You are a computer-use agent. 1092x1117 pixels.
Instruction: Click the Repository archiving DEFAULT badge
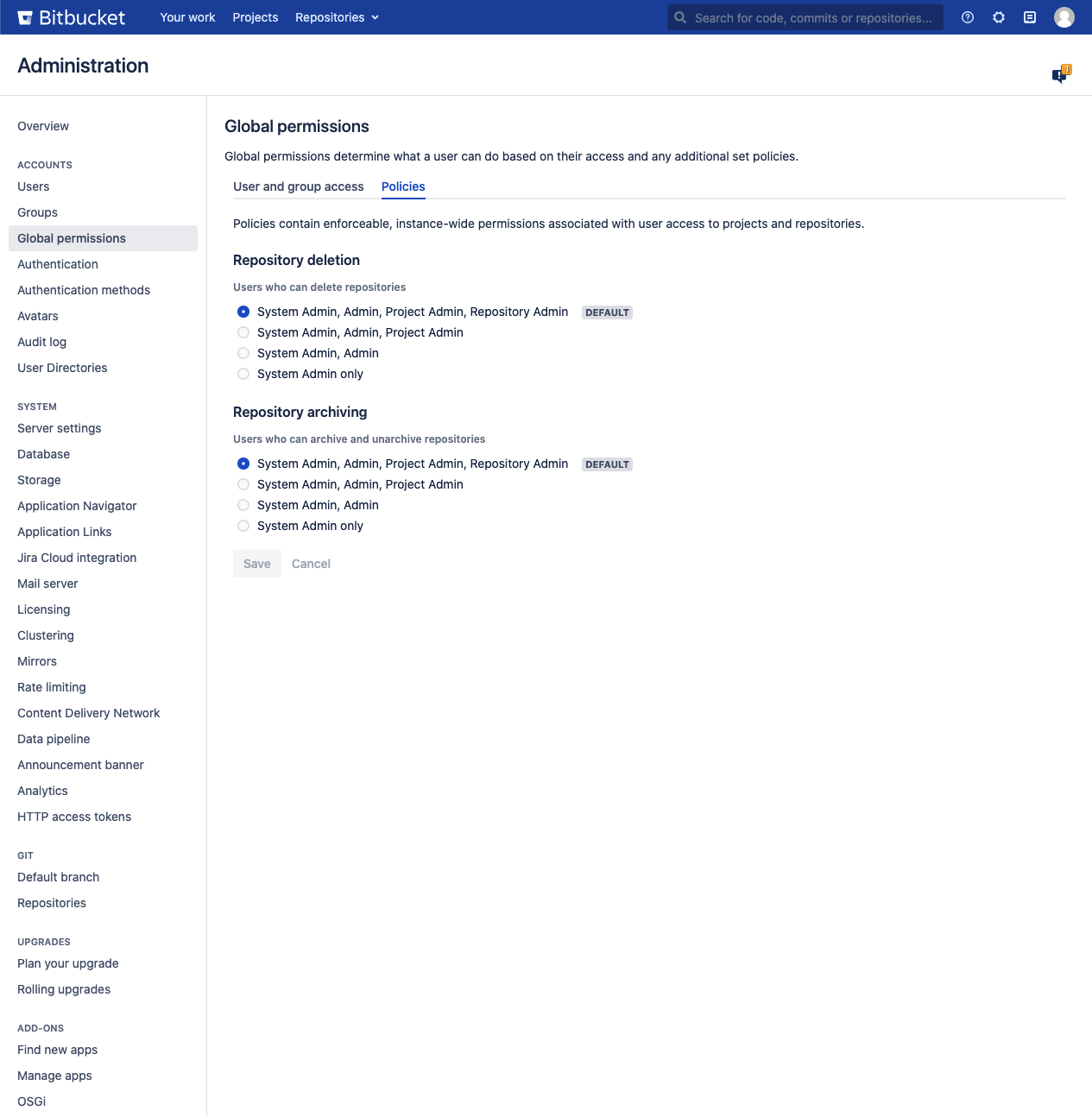pos(608,464)
